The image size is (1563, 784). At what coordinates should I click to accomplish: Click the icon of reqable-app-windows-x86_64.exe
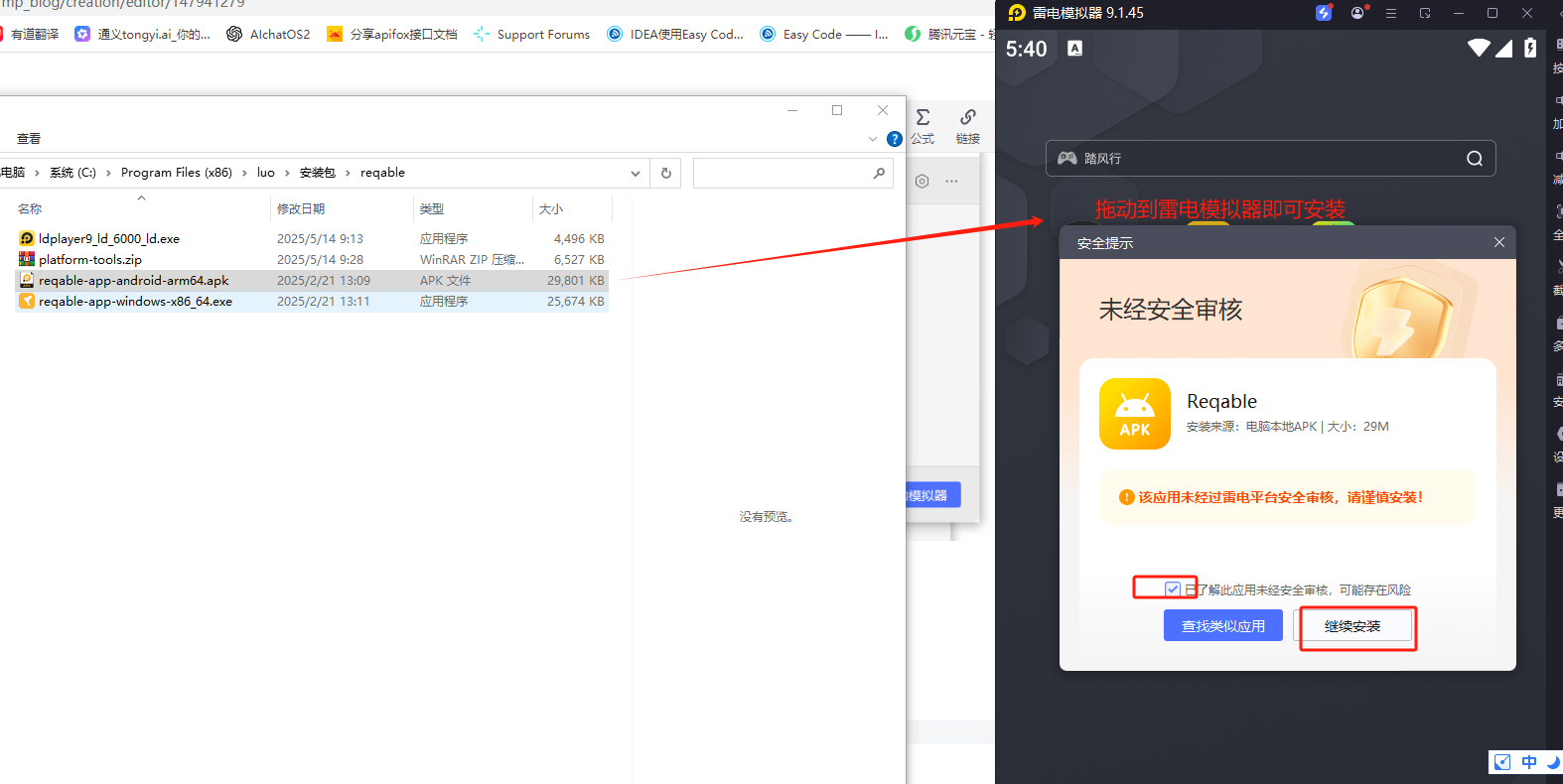pyautogui.click(x=27, y=301)
